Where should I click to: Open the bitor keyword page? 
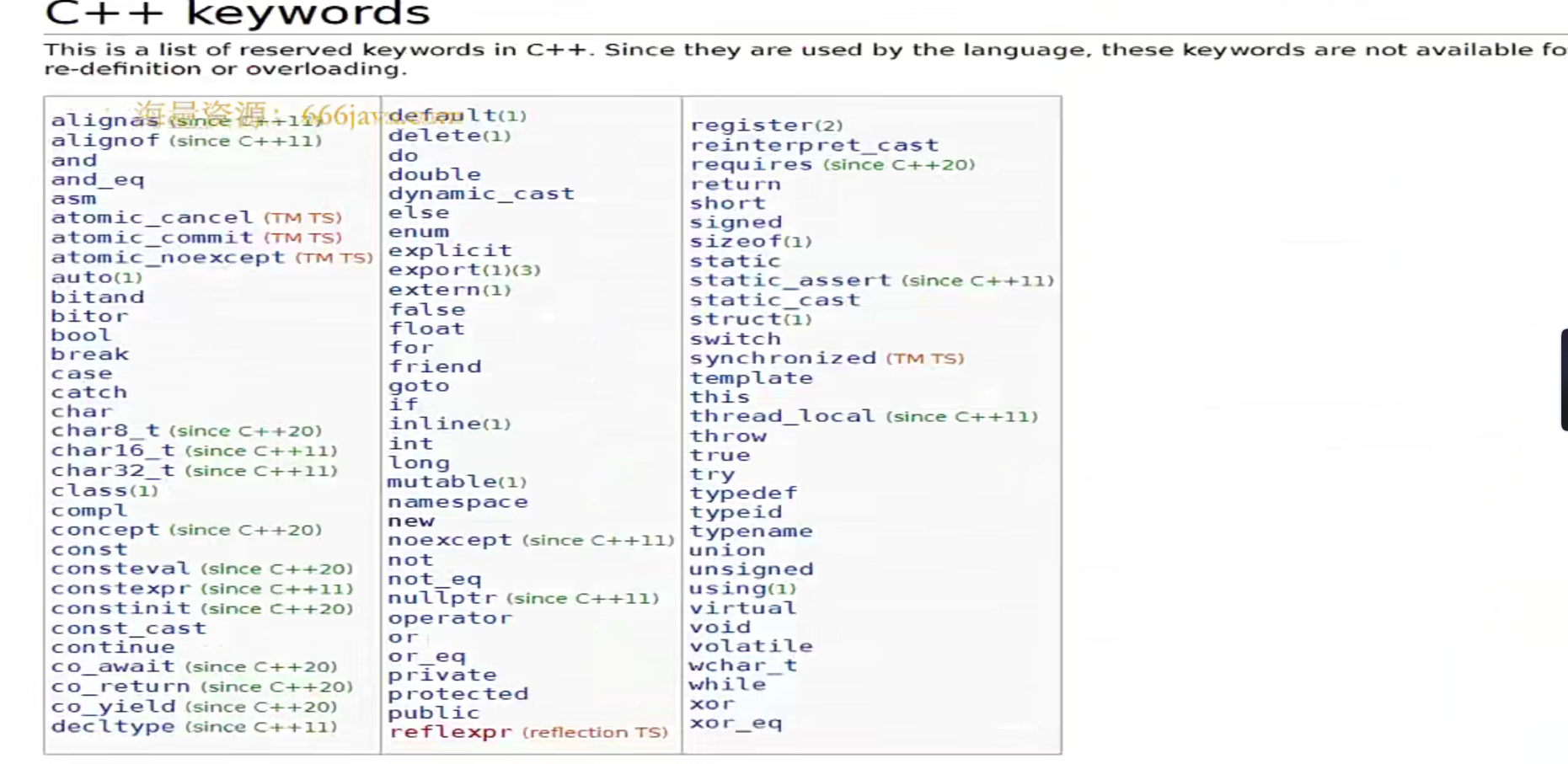[89, 317]
